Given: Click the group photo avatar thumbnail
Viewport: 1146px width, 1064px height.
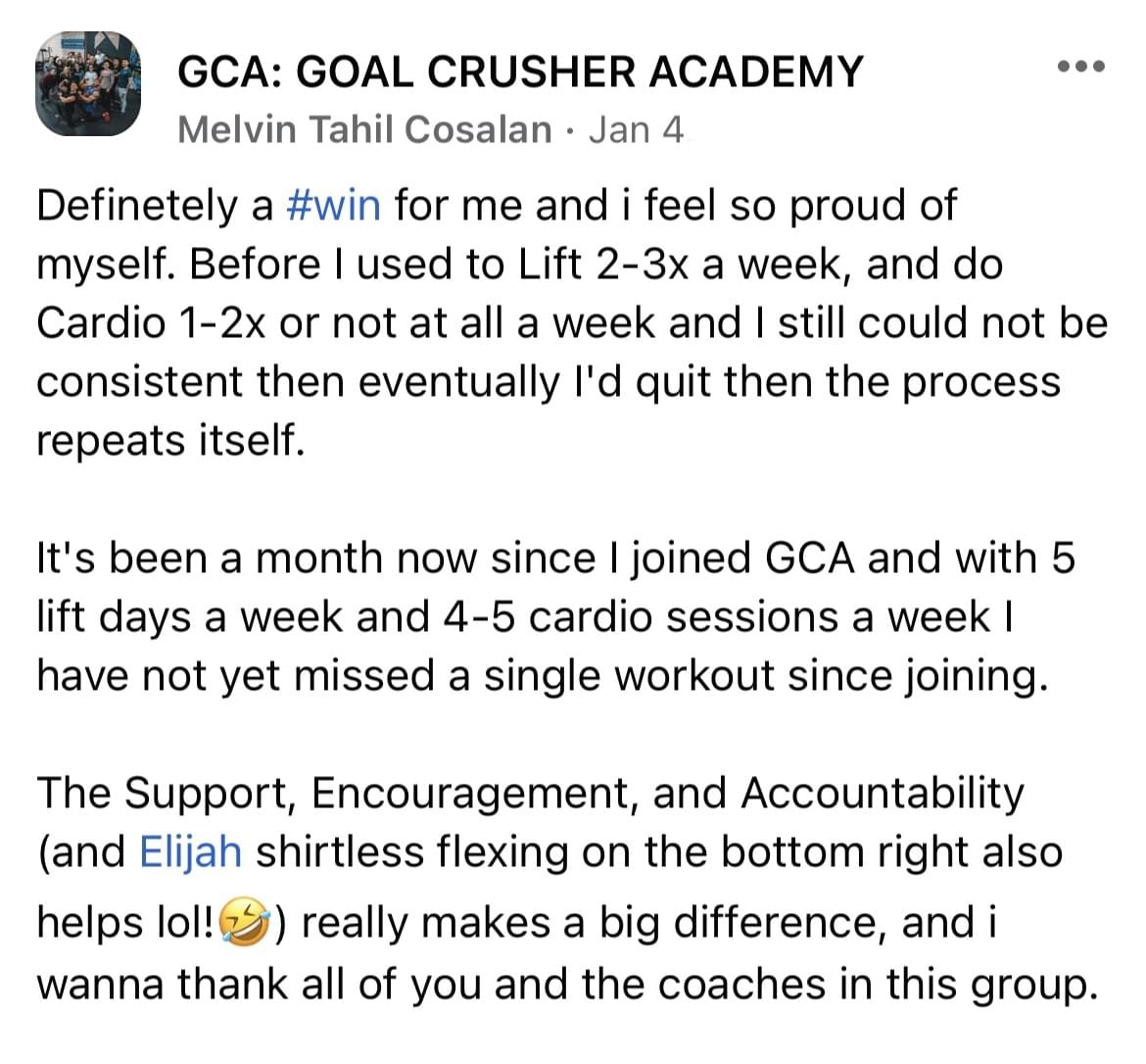Looking at the screenshot, I should point(88,83).
